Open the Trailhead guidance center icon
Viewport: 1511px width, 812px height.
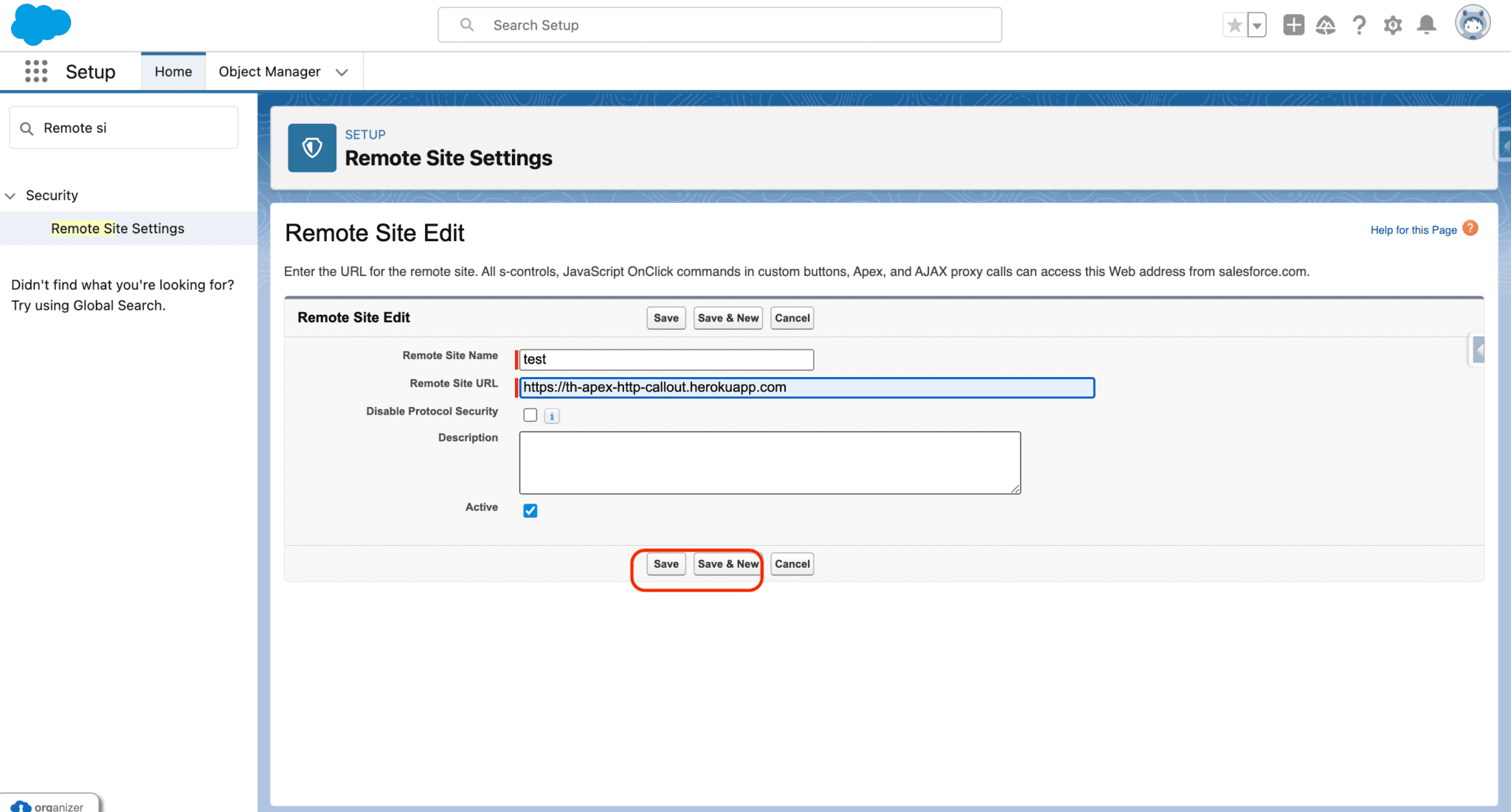[1326, 24]
